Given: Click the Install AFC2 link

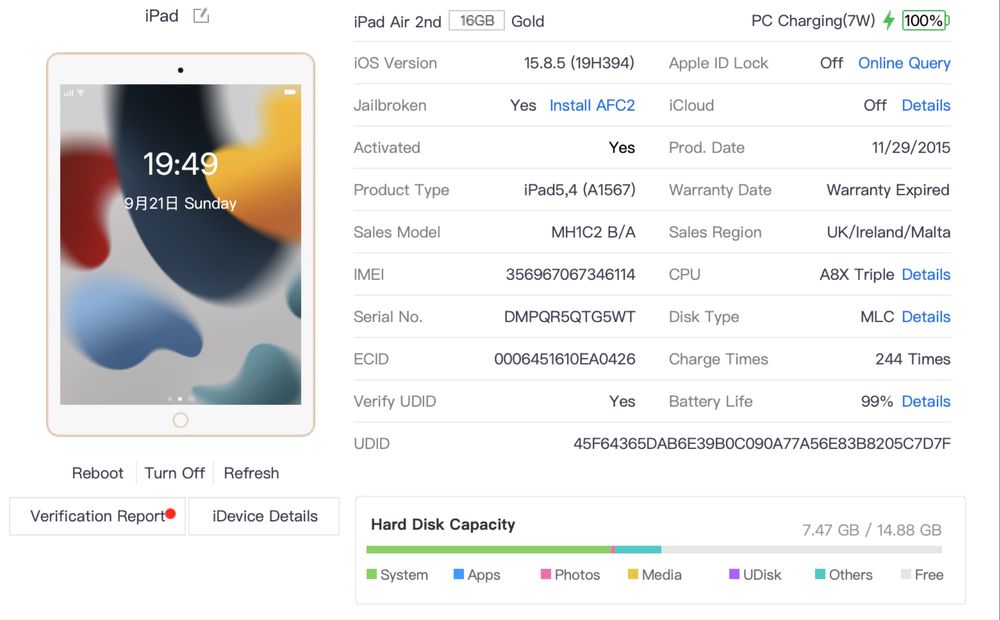Looking at the screenshot, I should point(592,105).
